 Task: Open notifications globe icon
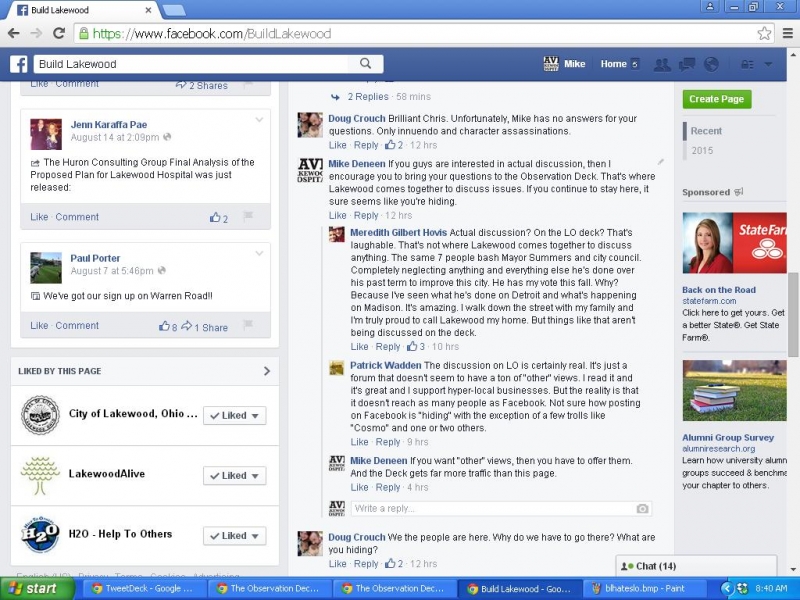[712, 64]
